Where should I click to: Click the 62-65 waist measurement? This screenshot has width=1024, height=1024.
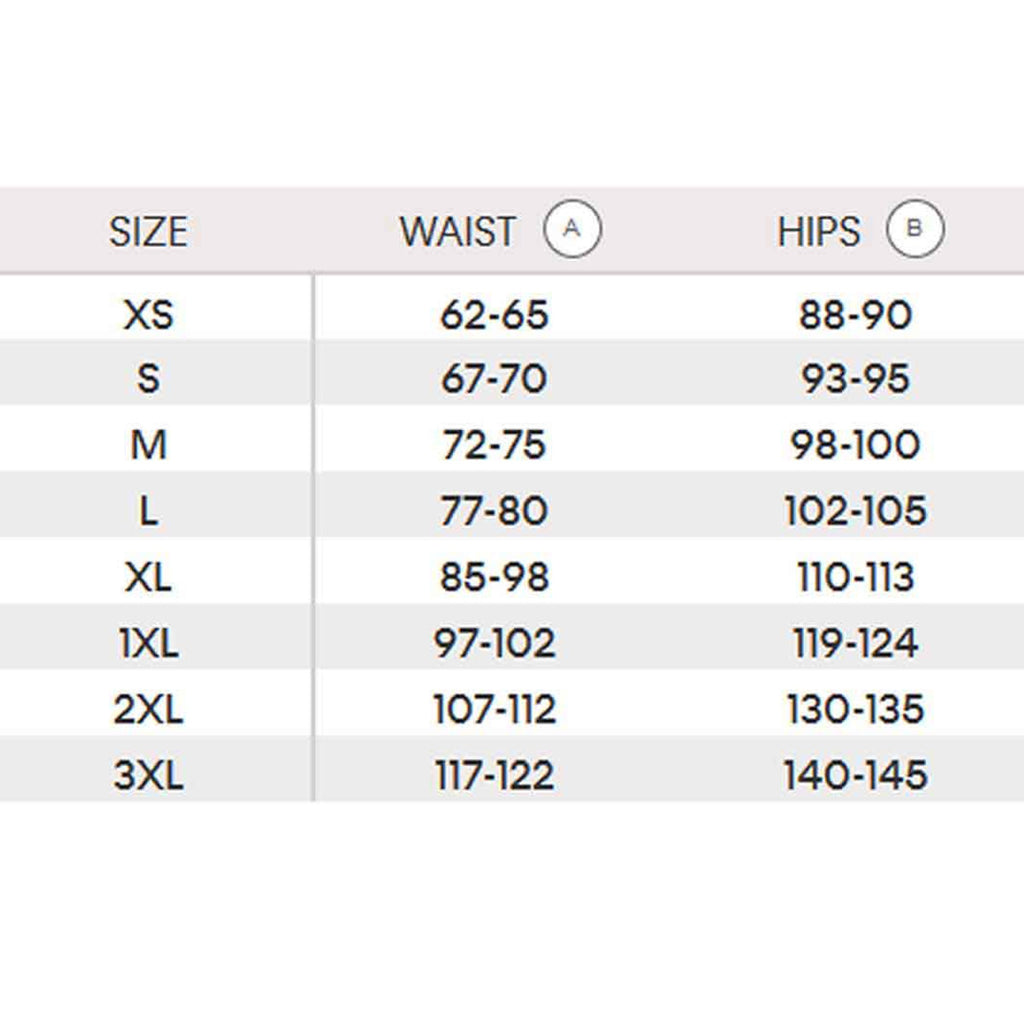point(494,316)
